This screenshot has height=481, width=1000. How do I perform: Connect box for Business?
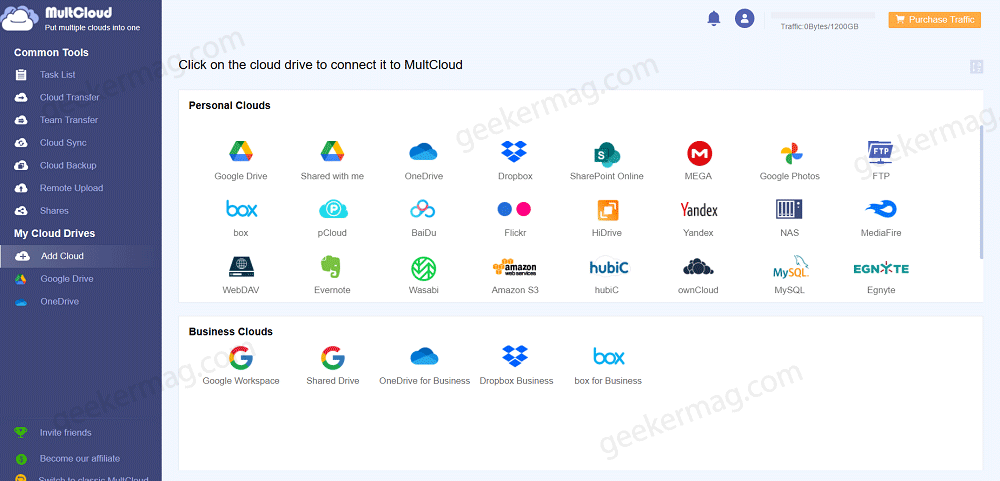(608, 356)
